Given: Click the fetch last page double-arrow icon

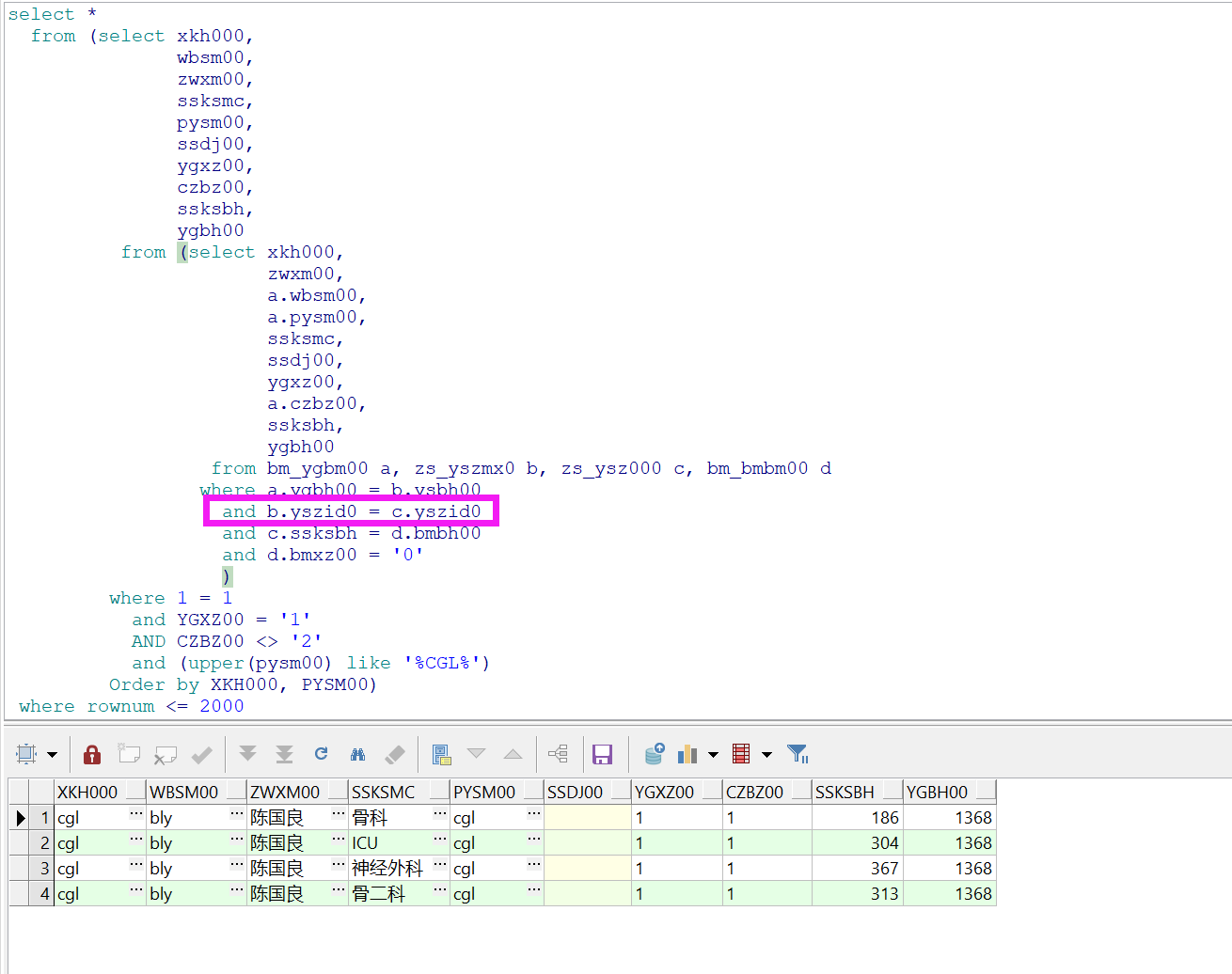Looking at the screenshot, I should click(284, 754).
